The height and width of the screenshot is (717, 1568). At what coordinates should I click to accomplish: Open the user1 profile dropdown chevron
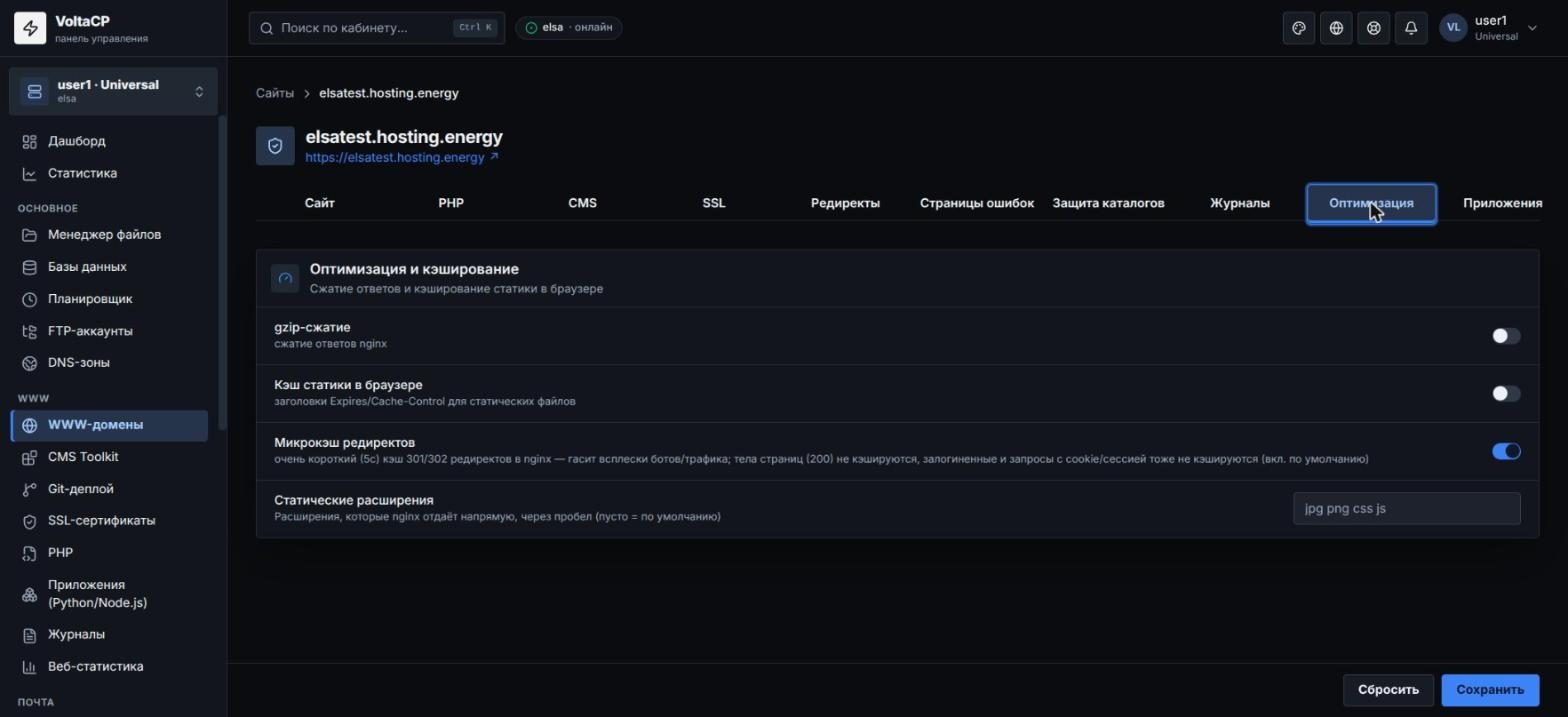(x=1532, y=28)
